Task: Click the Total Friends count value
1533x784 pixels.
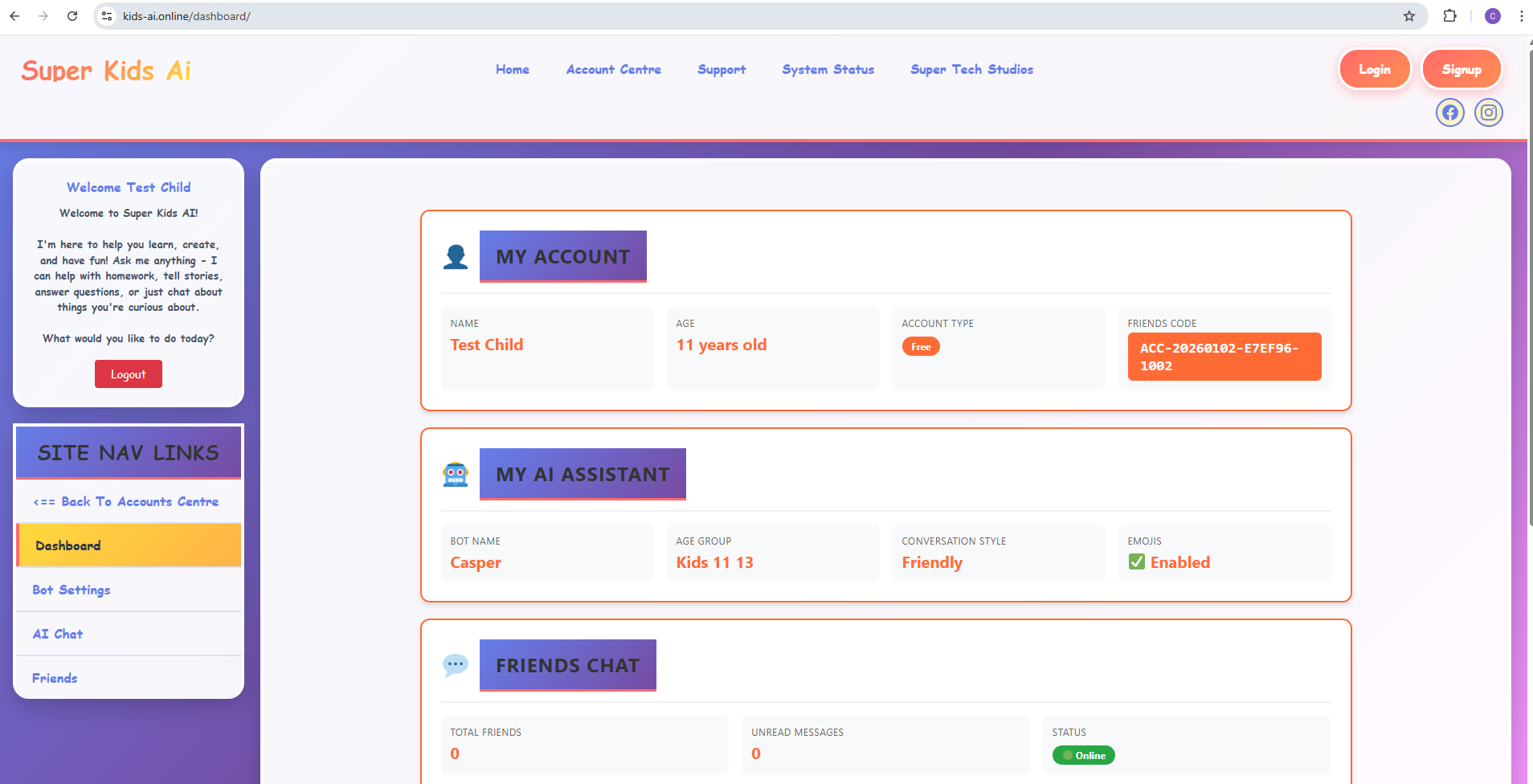Action: point(455,753)
